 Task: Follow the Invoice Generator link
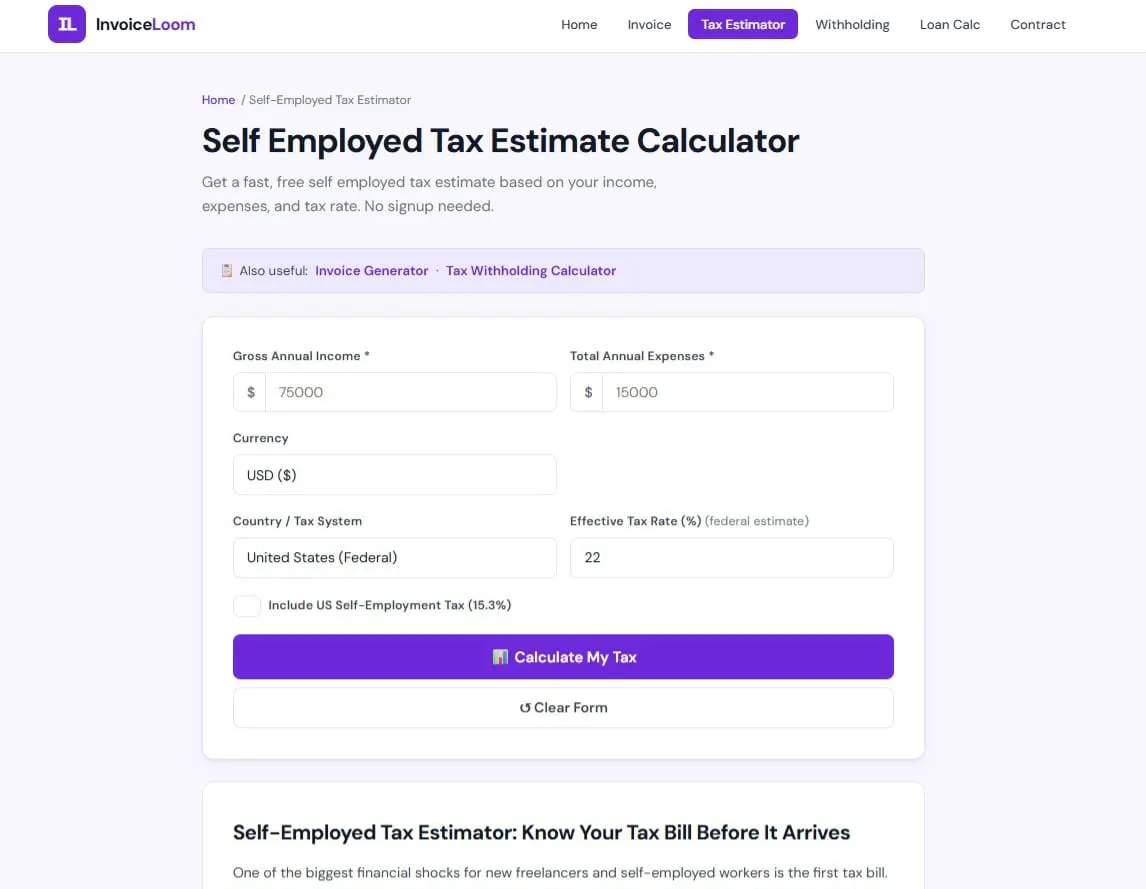tap(371, 271)
